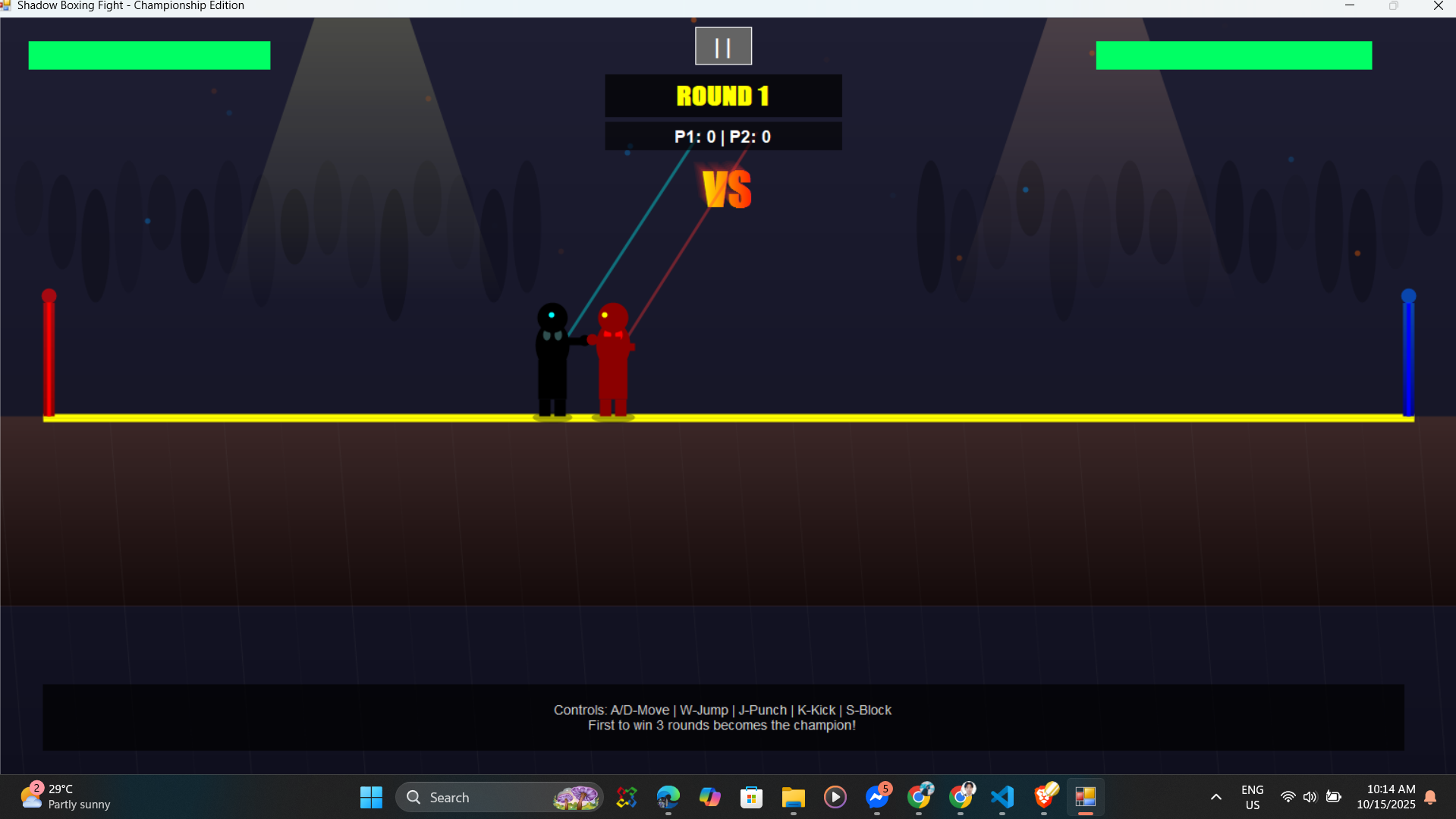
Task: Check battery status in the system tray
Action: pos(1334,797)
